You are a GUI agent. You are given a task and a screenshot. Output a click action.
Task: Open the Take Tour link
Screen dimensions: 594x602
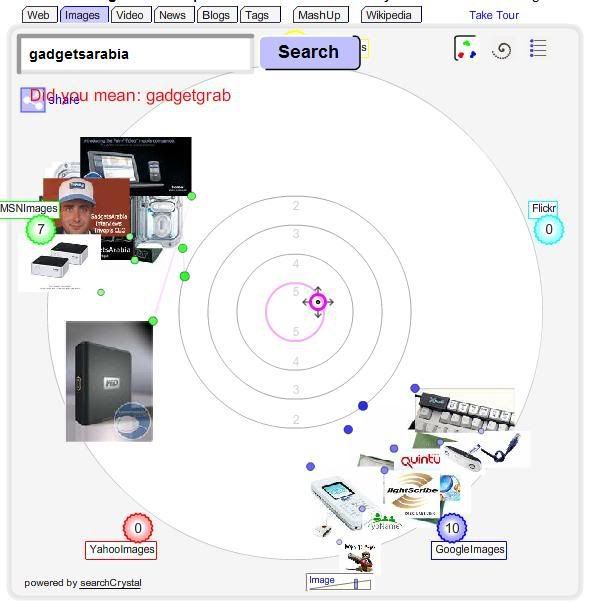click(x=494, y=15)
